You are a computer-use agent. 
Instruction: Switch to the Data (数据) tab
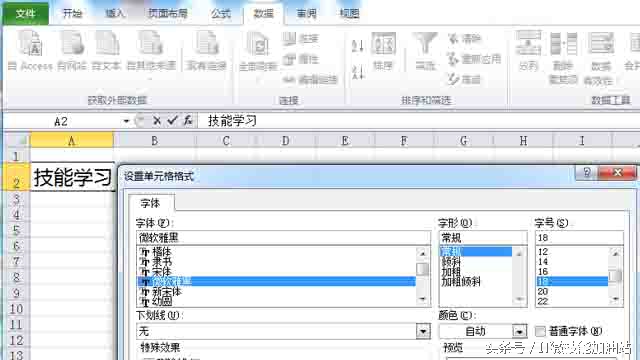[x=264, y=13]
